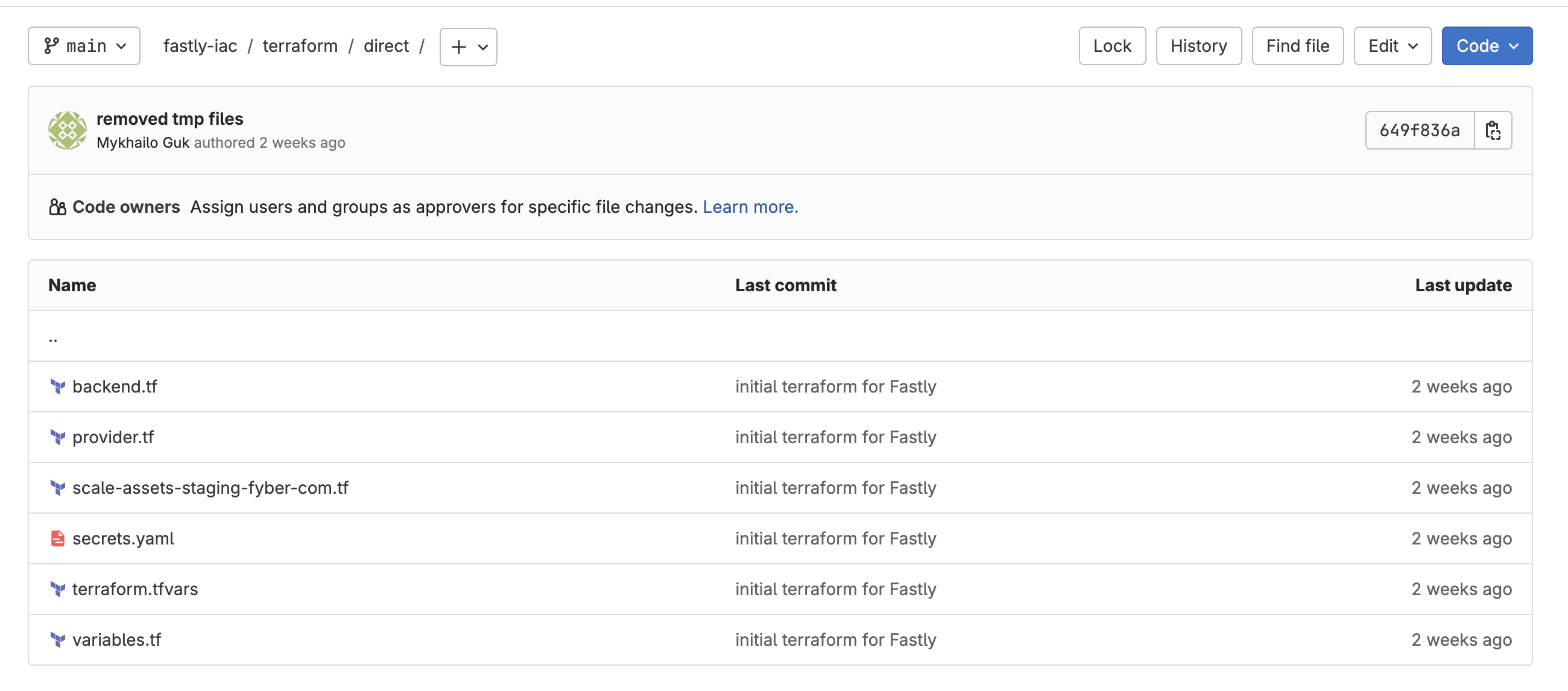The image size is (1568, 691).
Task: Copy commit SHA with clipboard icon
Action: 1493,130
